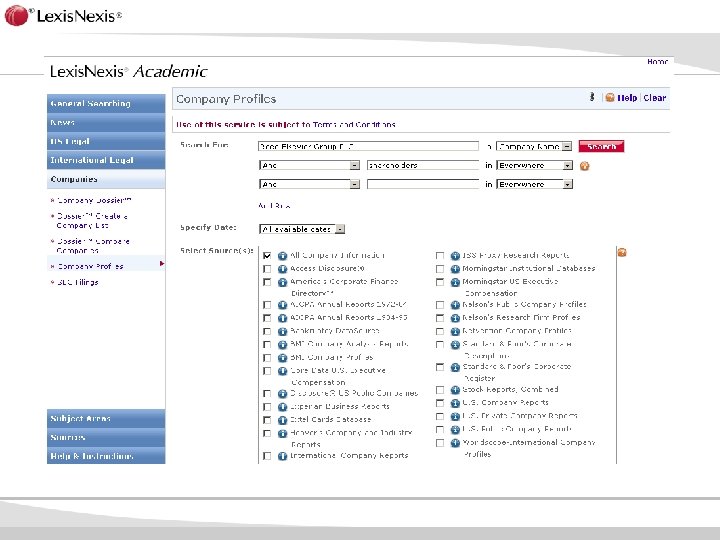Check Access Disclosure source checkbox
Image resolution: width=720 pixels, height=540 pixels.
267,269
